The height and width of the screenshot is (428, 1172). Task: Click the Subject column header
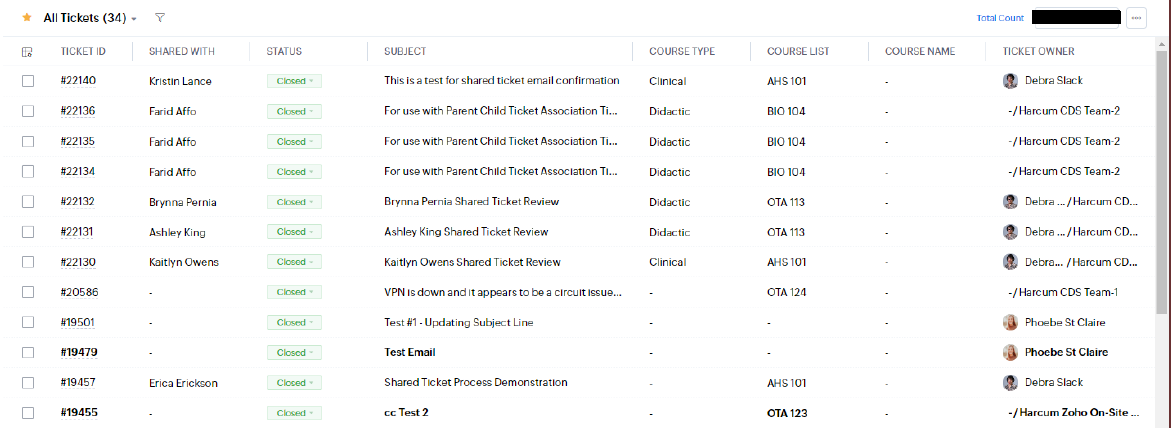405,52
